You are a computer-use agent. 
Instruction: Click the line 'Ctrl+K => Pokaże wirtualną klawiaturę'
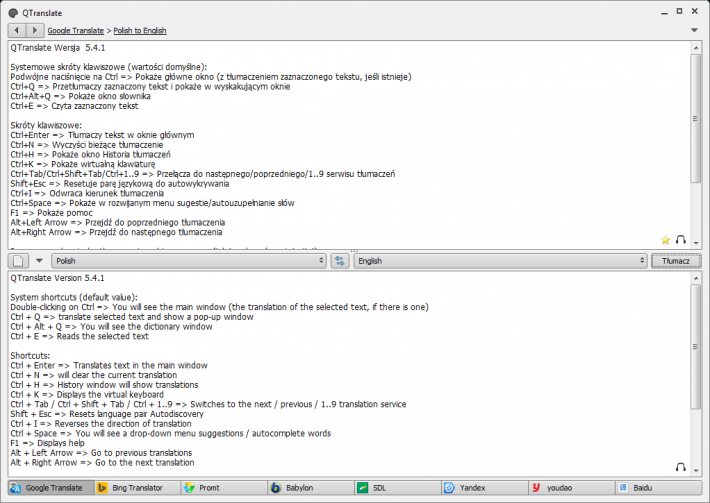click(83, 164)
